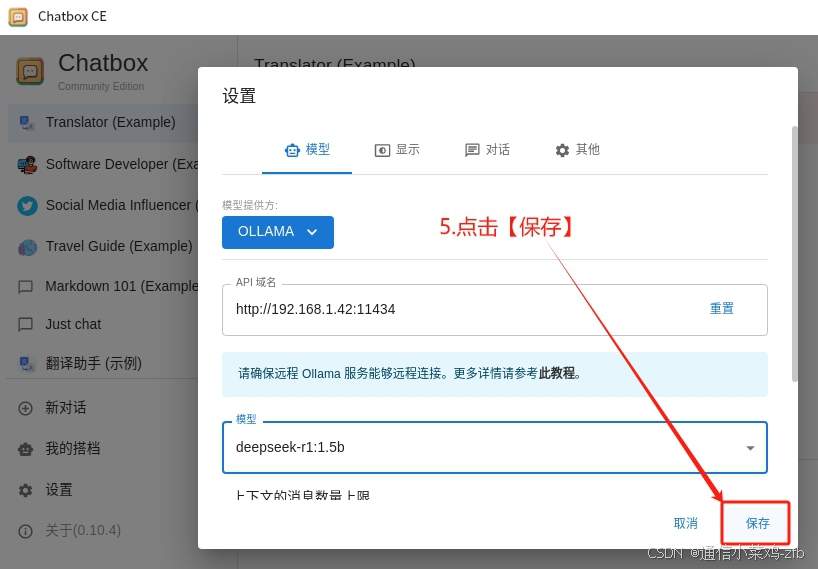
Task: Click the 翻译助手 (示例) icon
Action: [27, 364]
